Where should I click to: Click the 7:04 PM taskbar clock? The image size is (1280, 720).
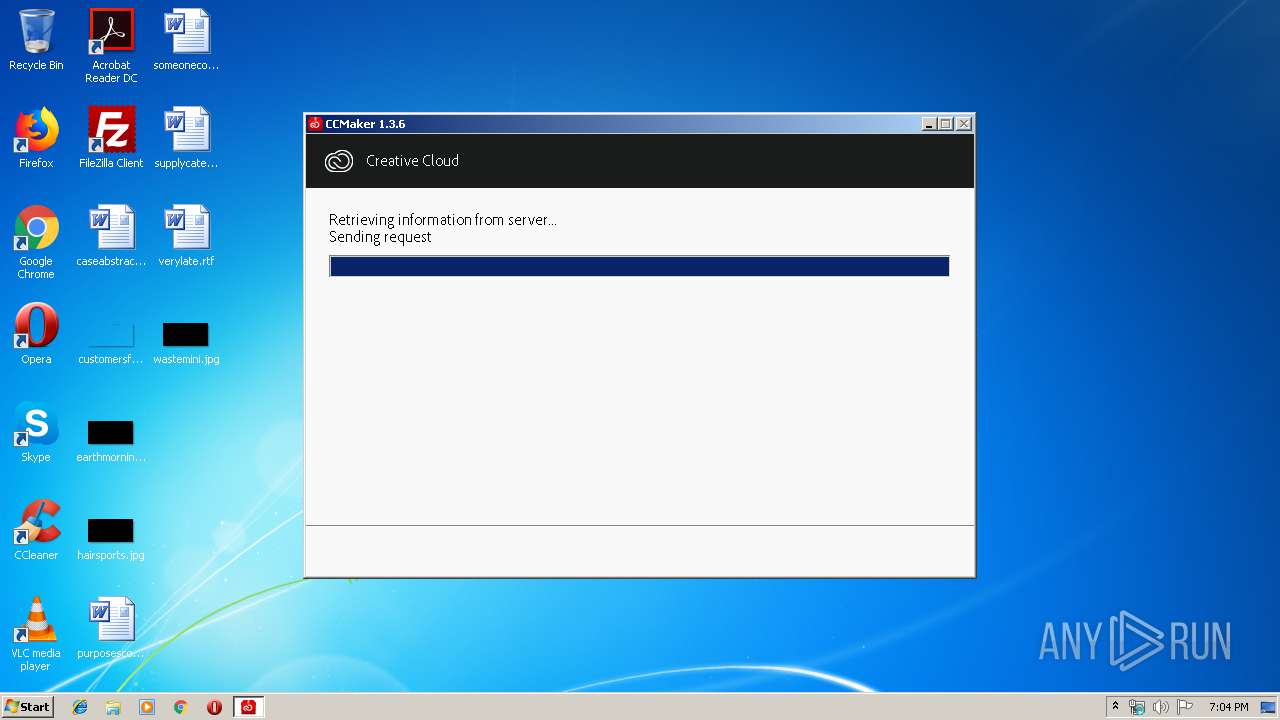point(1228,707)
